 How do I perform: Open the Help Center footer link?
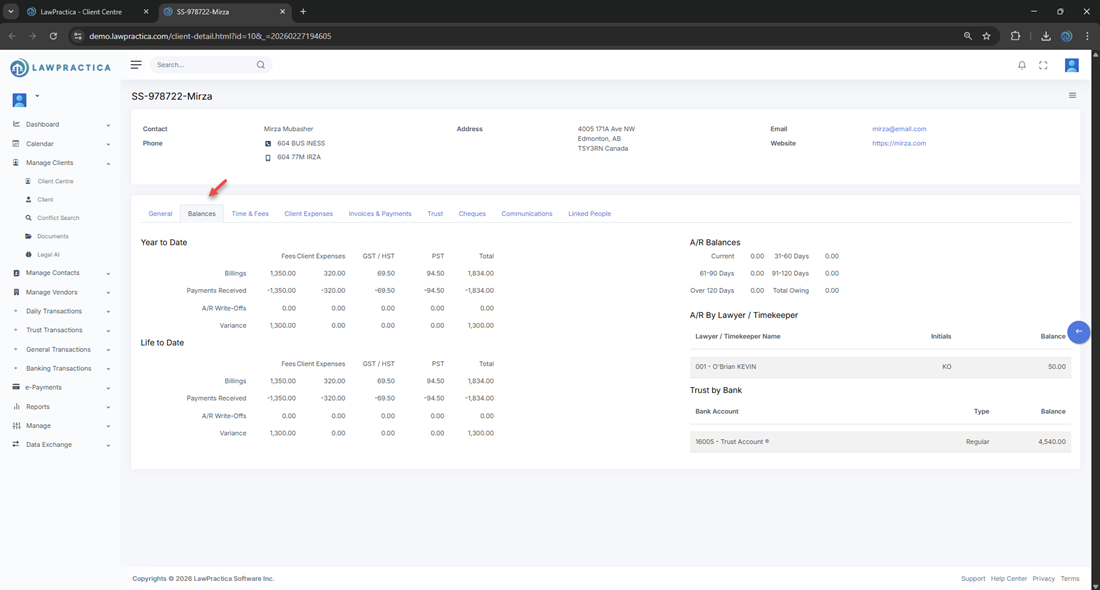click(1008, 579)
